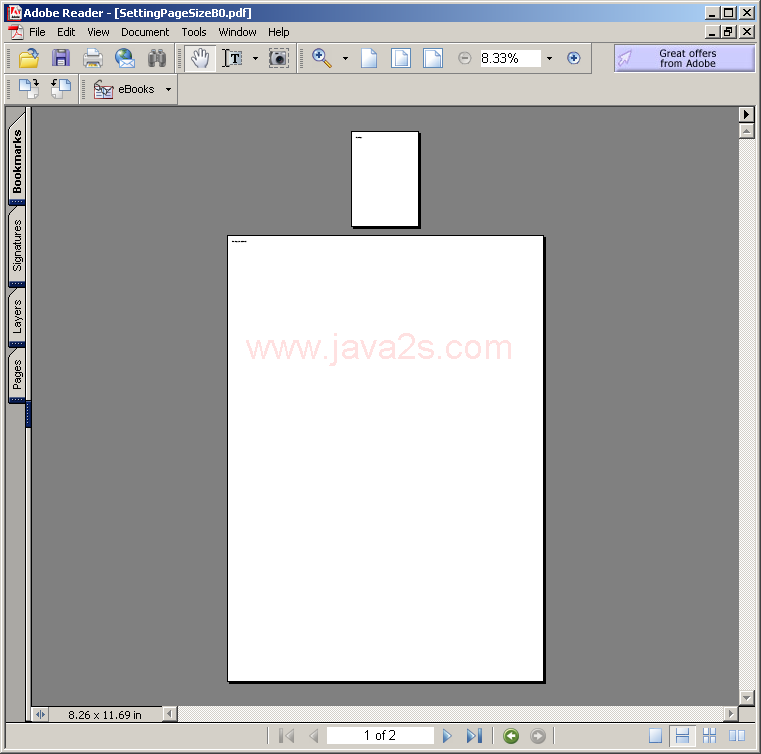Go to the first page
Viewport: 761px width, 754px height.
pyautogui.click(x=286, y=736)
